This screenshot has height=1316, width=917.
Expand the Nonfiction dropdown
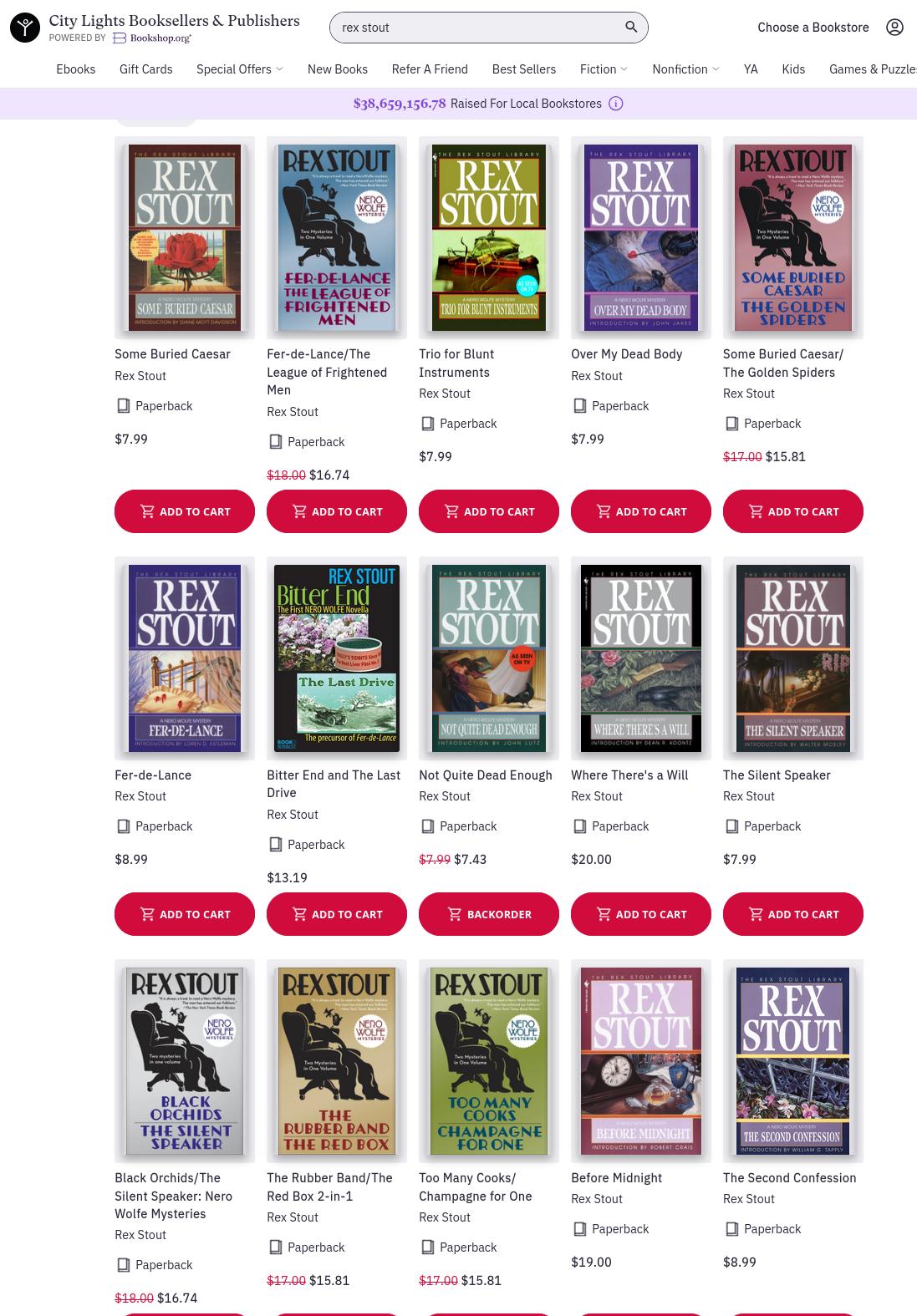(685, 69)
